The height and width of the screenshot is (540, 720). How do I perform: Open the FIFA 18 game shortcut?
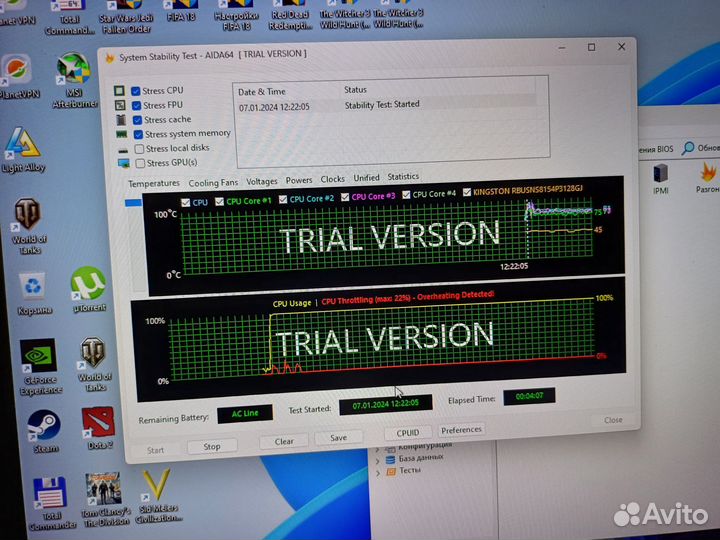click(x=181, y=12)
